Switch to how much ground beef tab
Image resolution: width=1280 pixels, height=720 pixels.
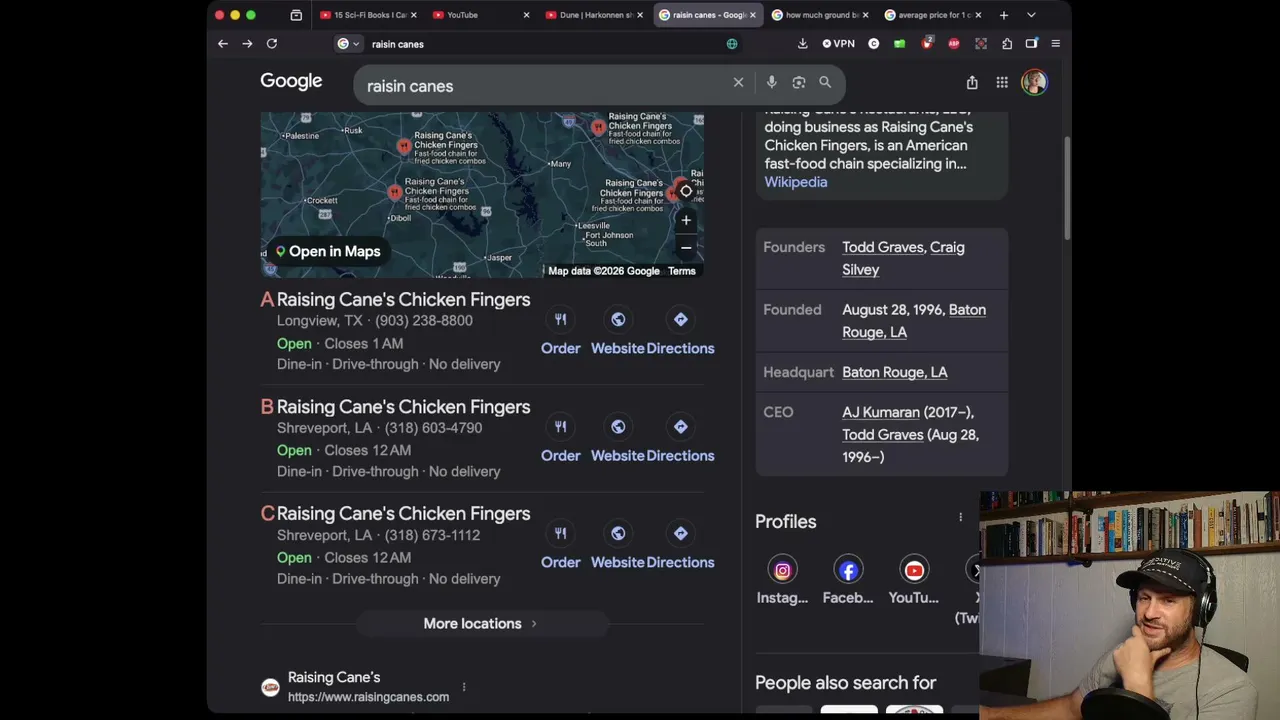(820, 15)
